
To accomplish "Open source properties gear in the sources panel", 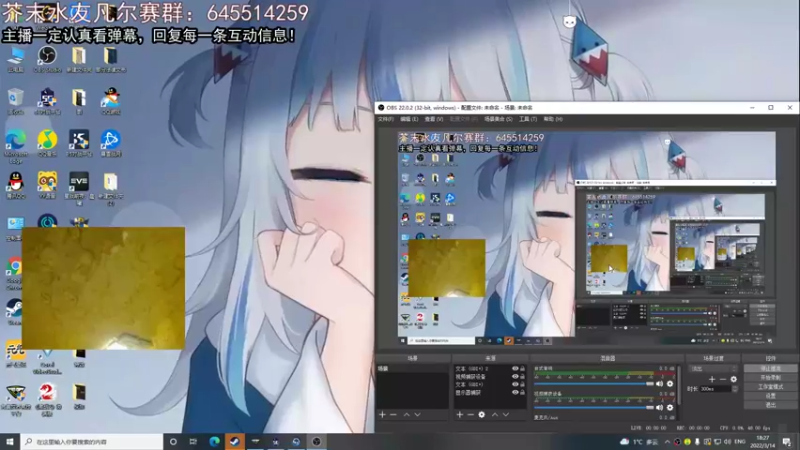I will (x=482, y=415).
